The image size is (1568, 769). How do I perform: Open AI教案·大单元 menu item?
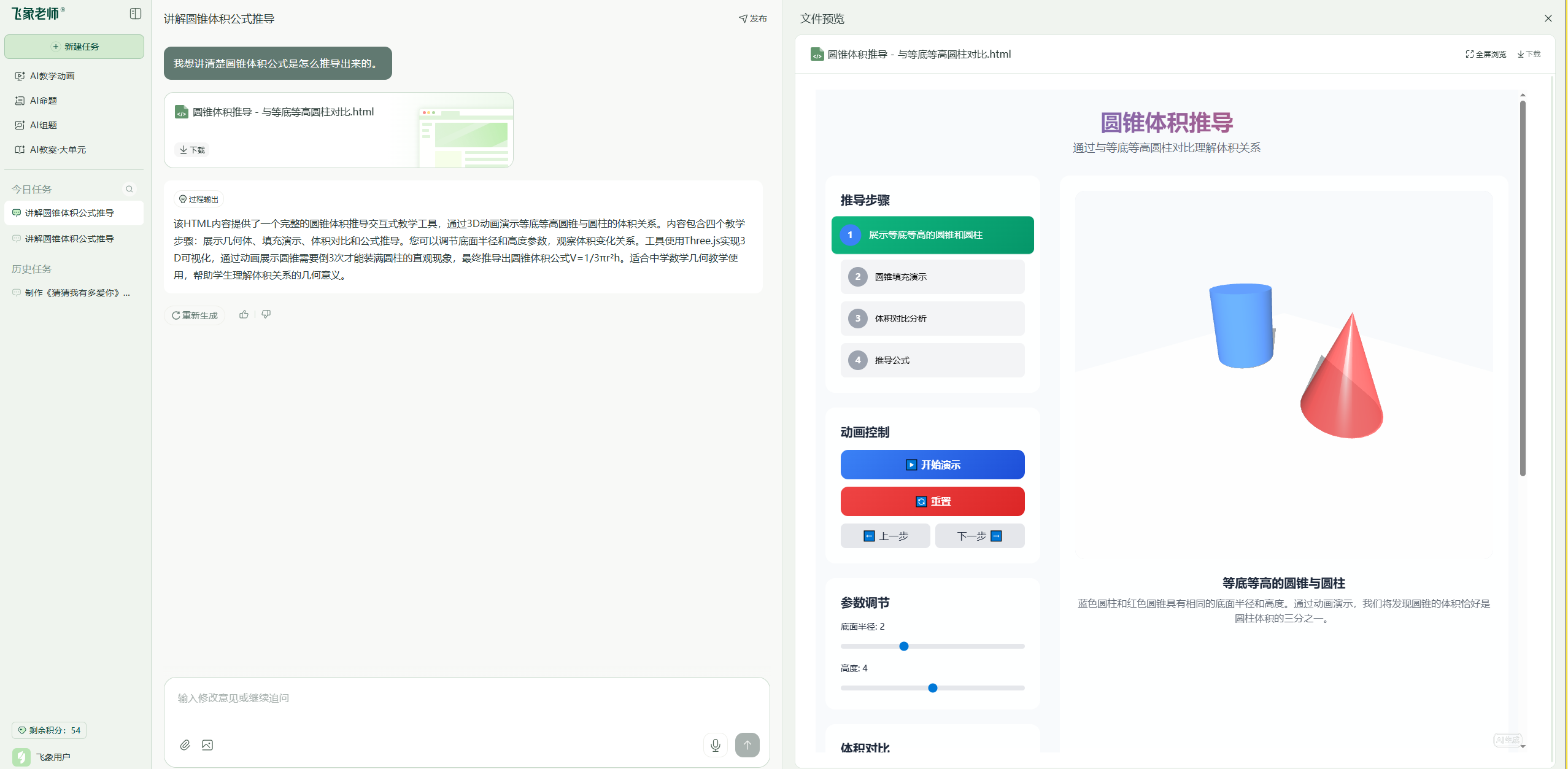click(58, 150)
